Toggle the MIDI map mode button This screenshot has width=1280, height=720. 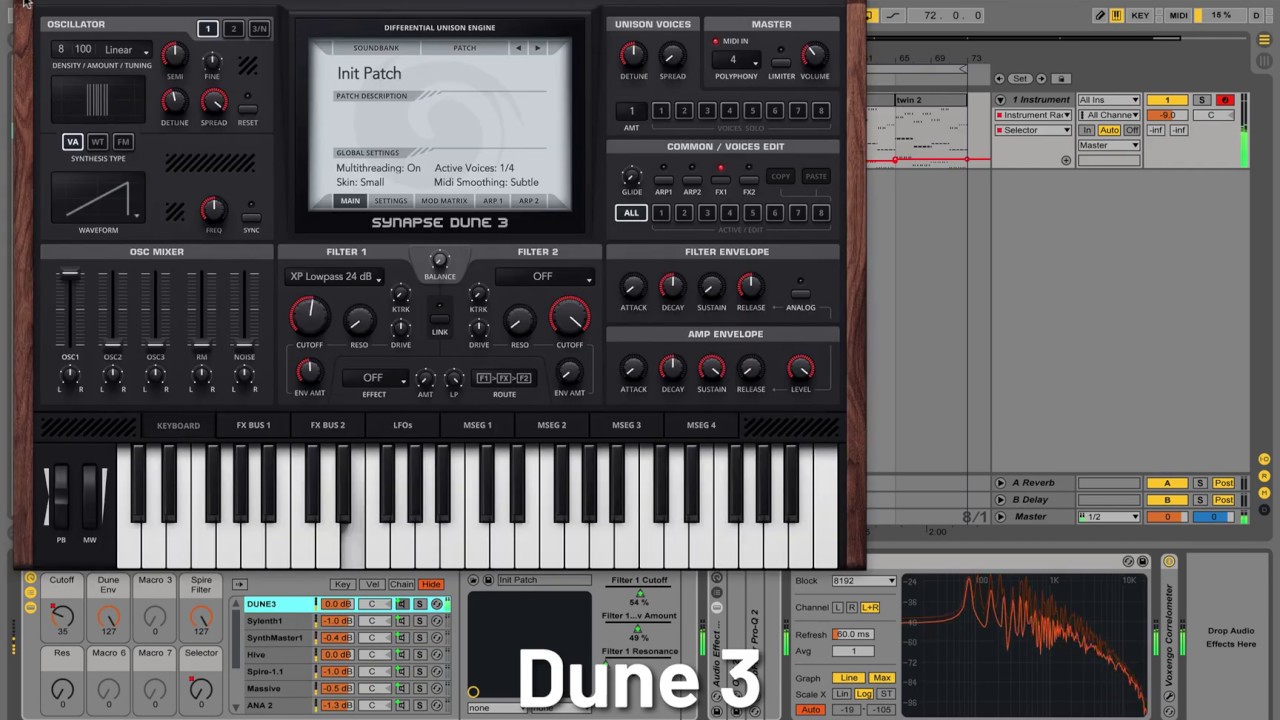pos(1179,15)
